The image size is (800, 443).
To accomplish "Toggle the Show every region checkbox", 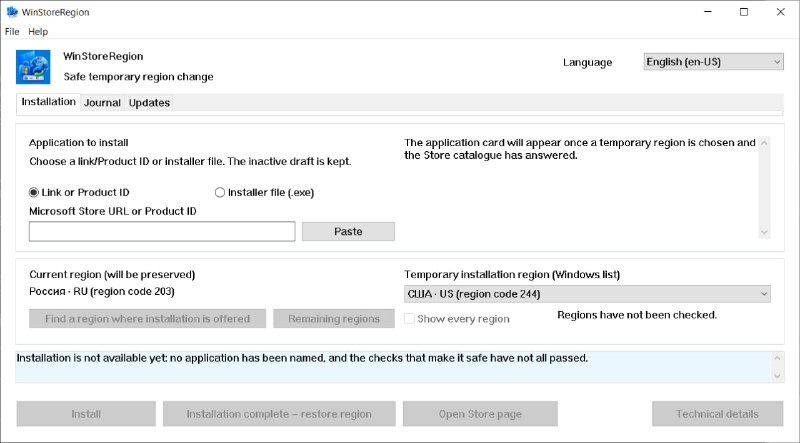I will point(457,318).
